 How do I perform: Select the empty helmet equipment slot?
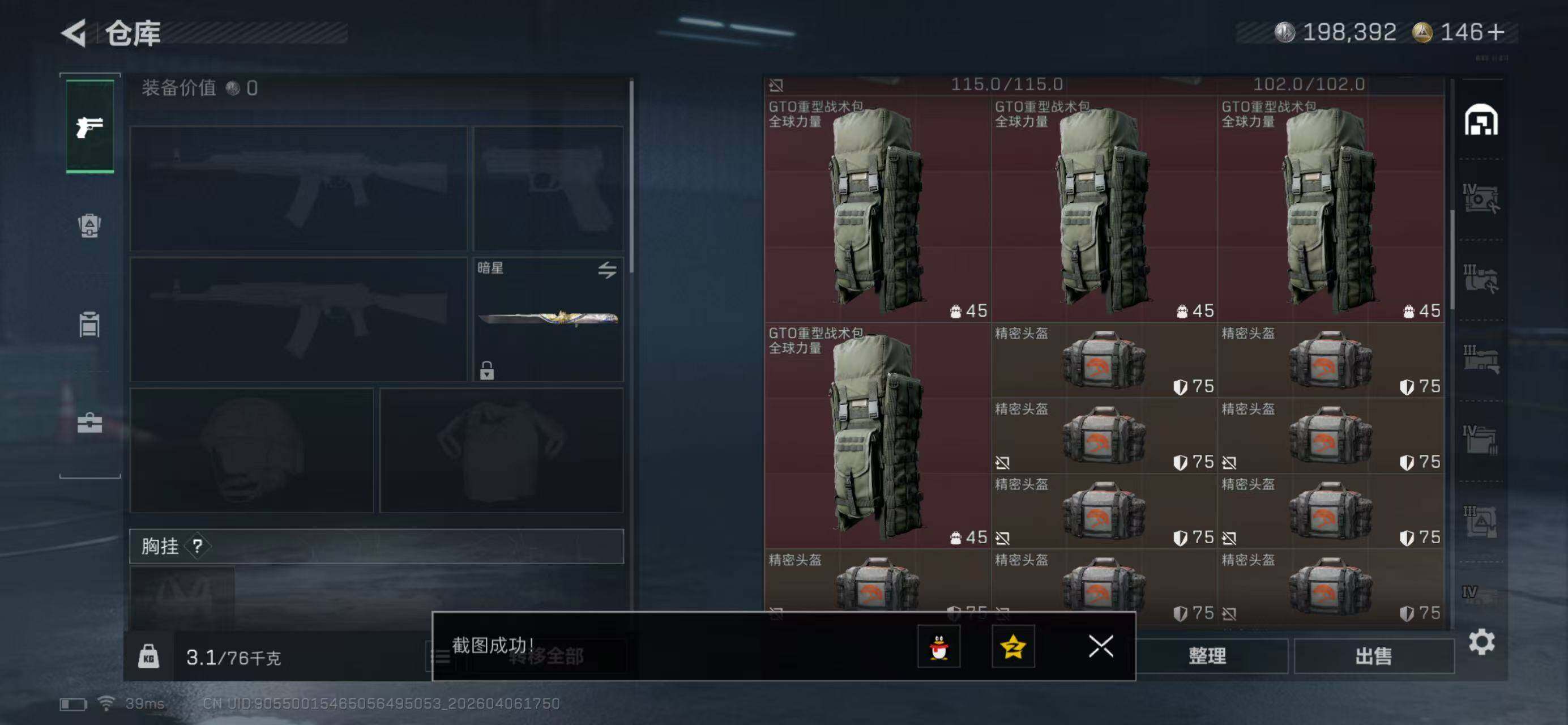(x=251, y=450)
